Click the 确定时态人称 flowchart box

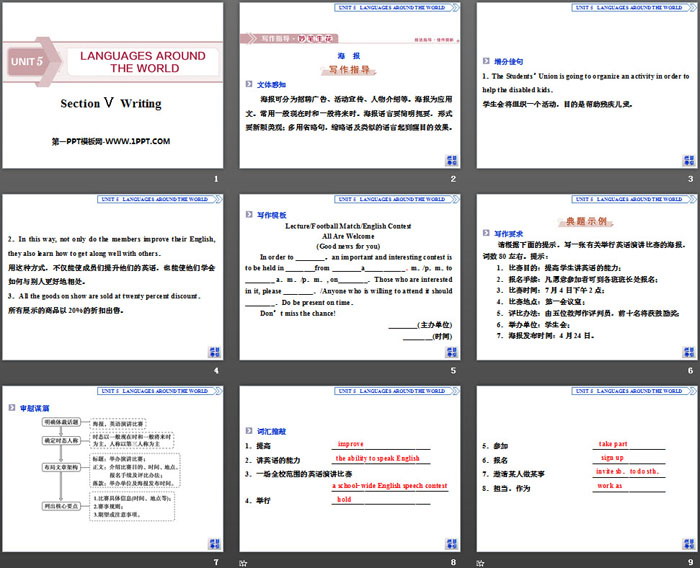(61, 441)
